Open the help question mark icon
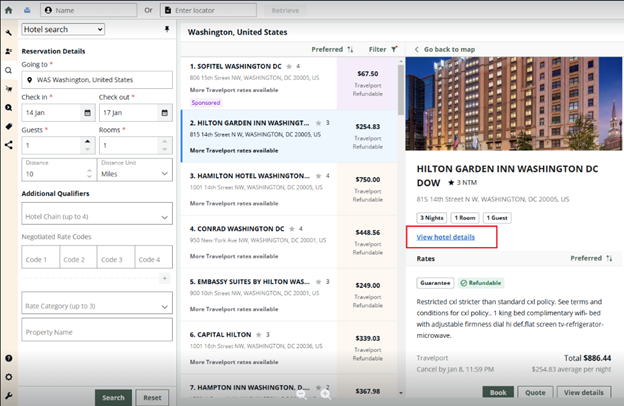 pyautogui.click(x=8, y=358)
